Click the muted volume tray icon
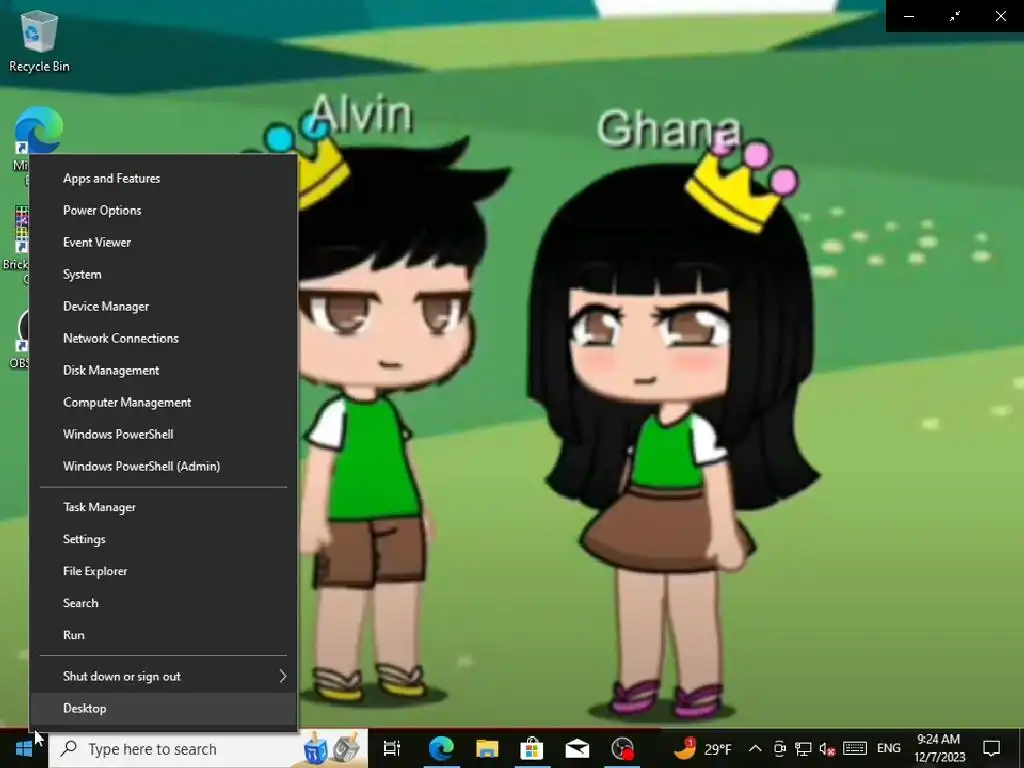The image size is (1024, 768). [x=827, y=748]
